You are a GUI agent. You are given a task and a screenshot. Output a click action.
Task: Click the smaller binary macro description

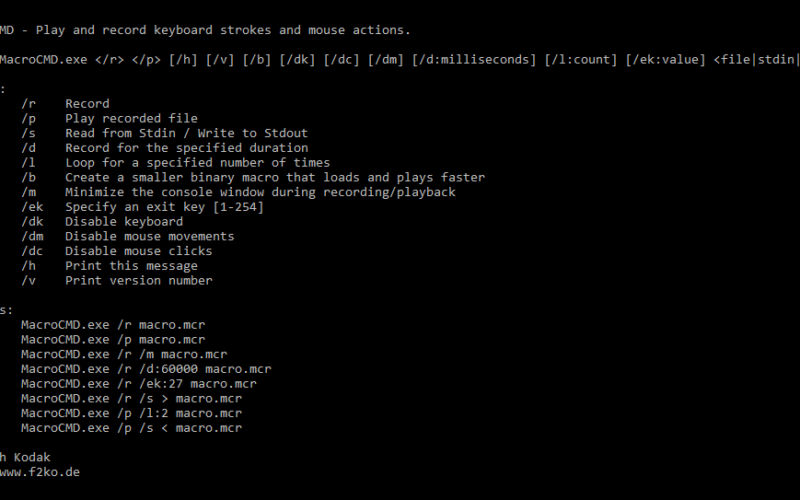click(x=275, y=178)
